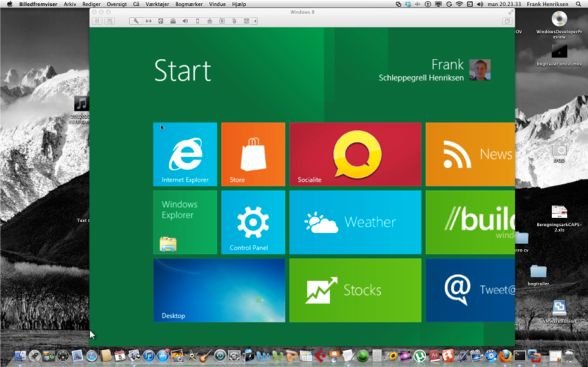The width and height of the screenshot is (588, 367).
Task: Click the printer icon in VM toolbar
Action: click(x=173, y=21)
